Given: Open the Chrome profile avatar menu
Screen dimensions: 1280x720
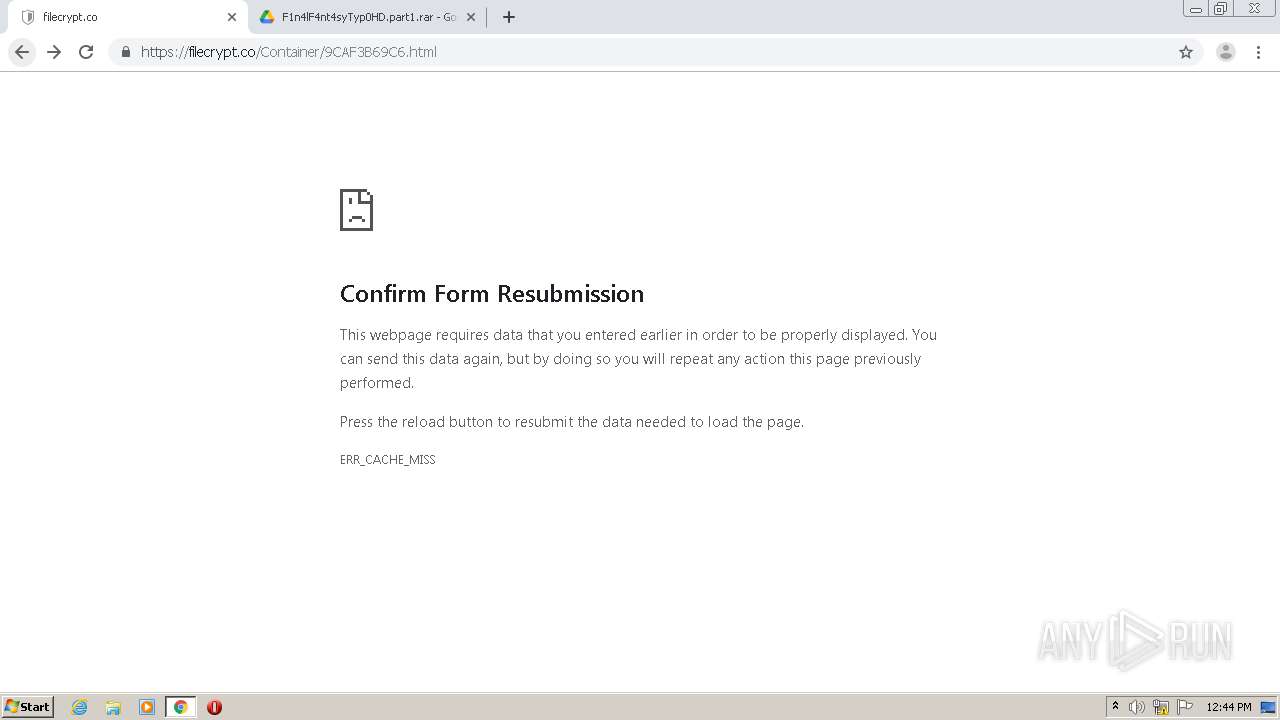Looking at the screenshot, I should [x=1226, y=52].
